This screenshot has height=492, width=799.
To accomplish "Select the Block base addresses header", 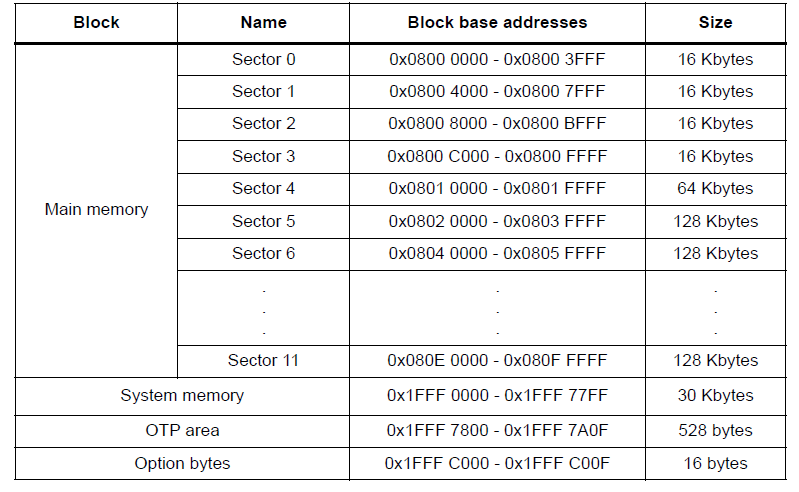I will pos(497,22).
